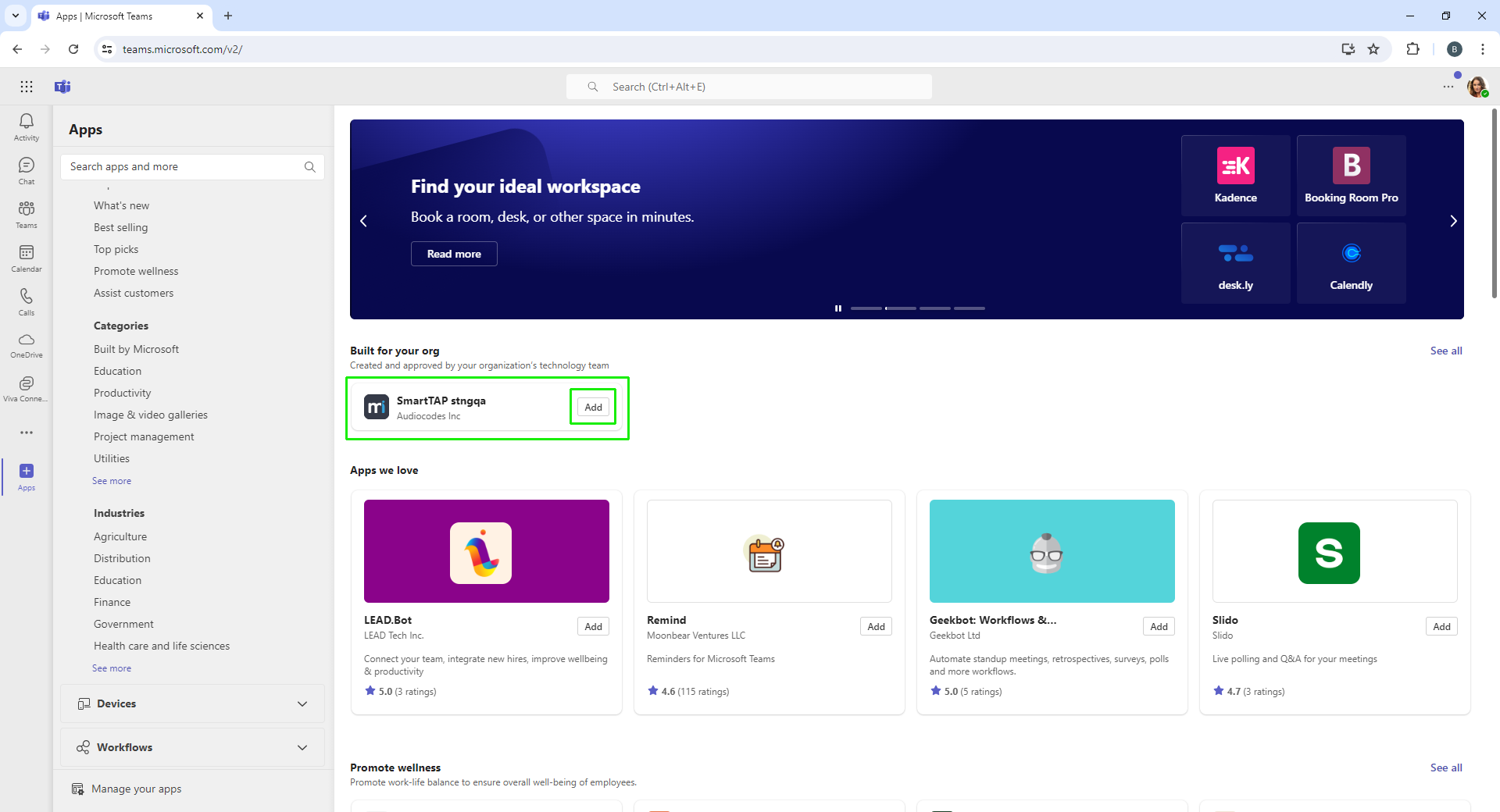The image size is (1500, 812).
Task: See all Promote wellness apps
Action: (1446, 767)
